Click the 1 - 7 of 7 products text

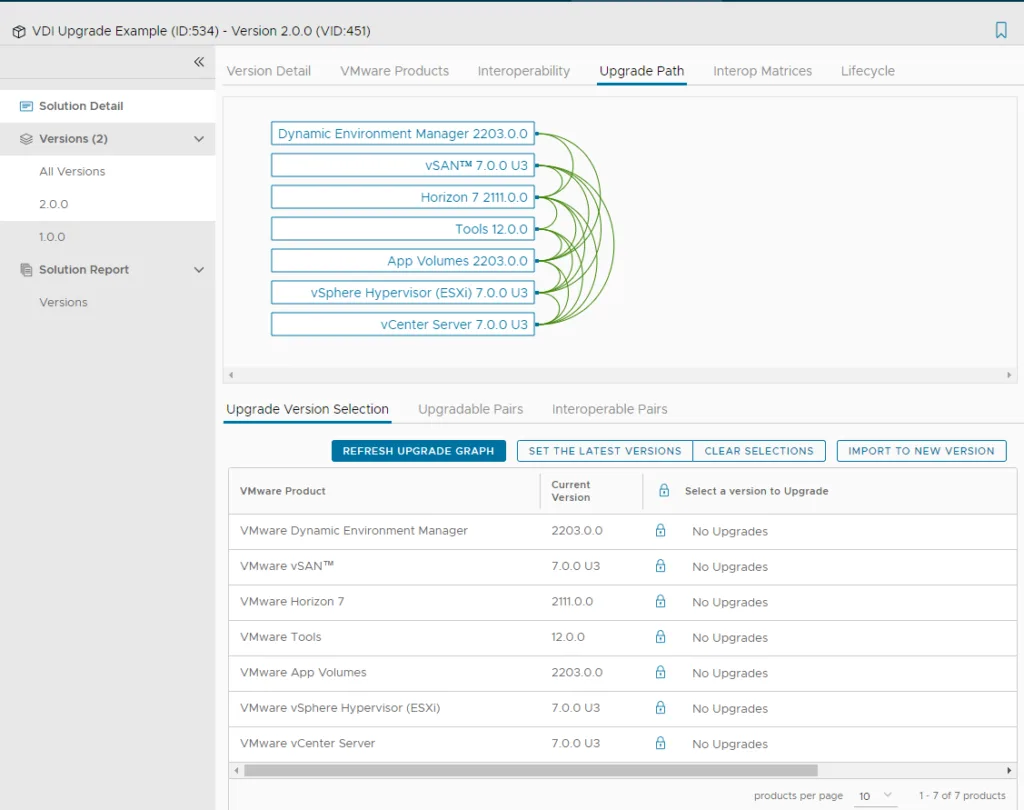coord(962,795)
